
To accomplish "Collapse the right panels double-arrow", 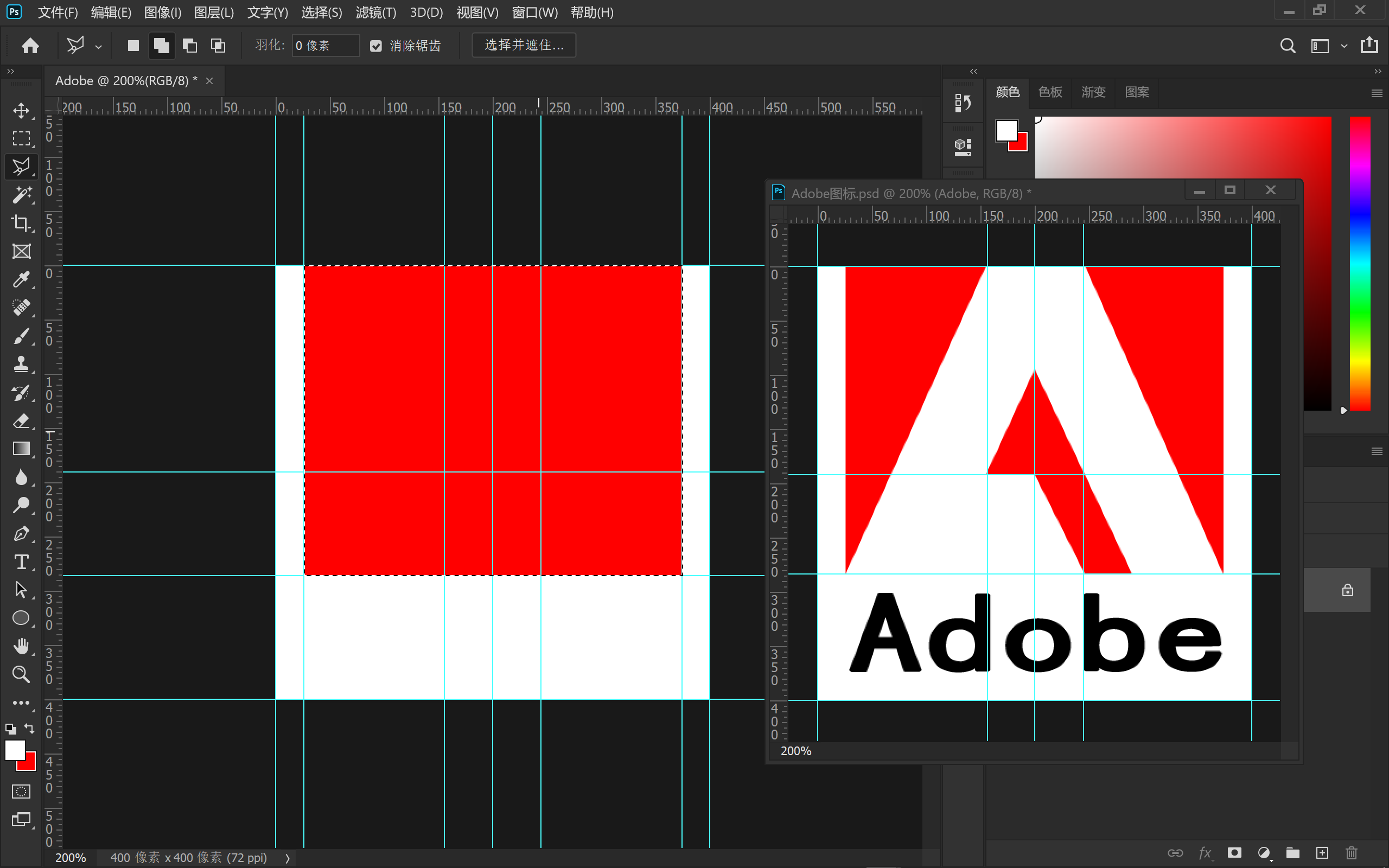I will coord(1377,71).
